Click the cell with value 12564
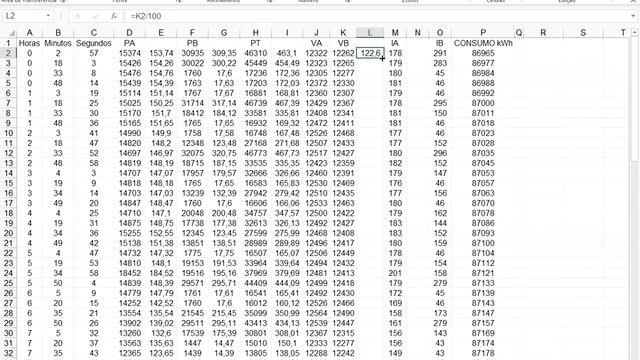Viewport: 640px width, 360px height. [316, 313]
